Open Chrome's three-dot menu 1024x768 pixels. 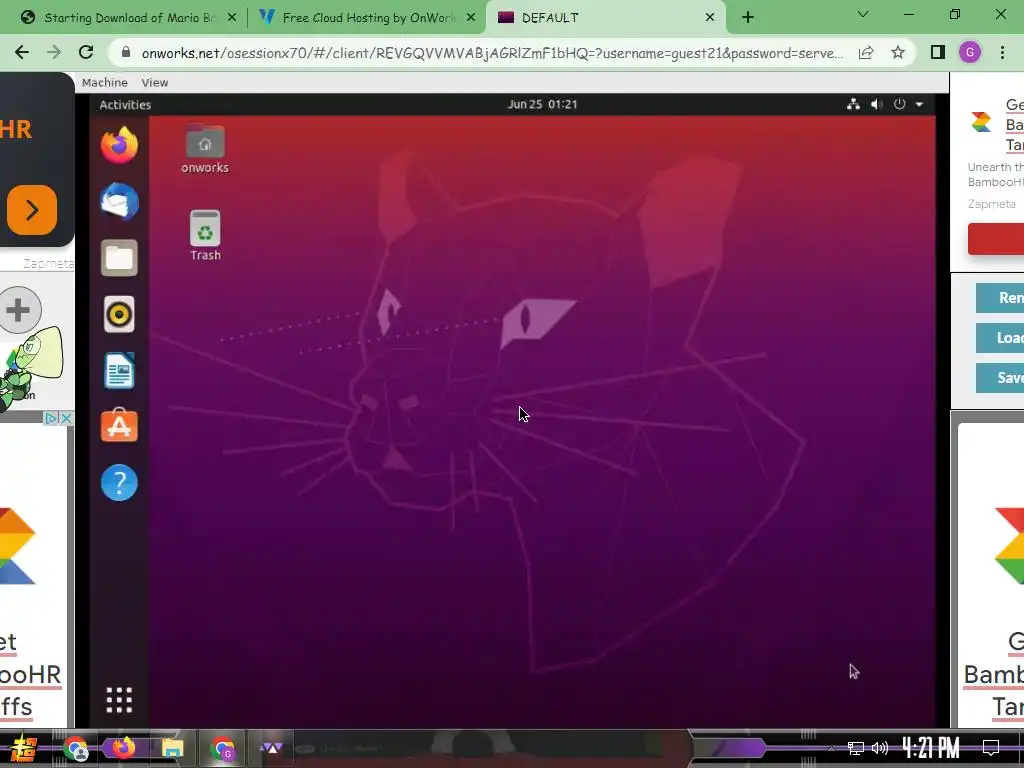[1002, 52]
